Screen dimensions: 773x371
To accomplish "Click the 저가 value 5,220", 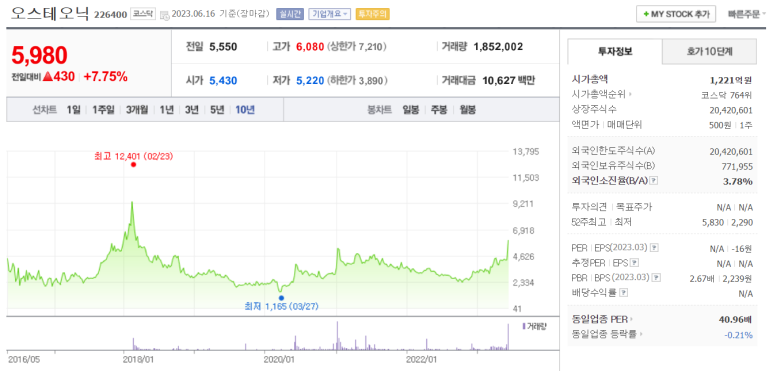I will coord(310,80).
